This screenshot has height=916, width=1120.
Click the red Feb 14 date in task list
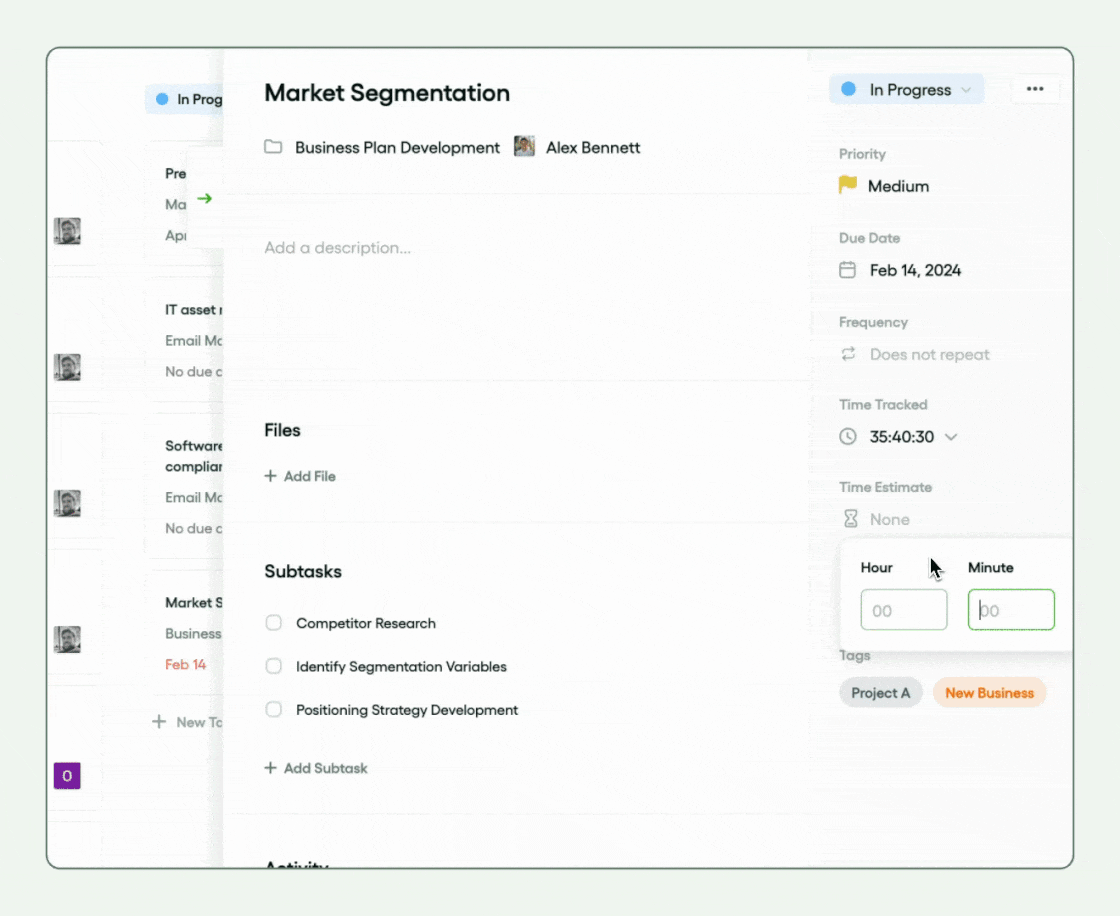(186, 664)
